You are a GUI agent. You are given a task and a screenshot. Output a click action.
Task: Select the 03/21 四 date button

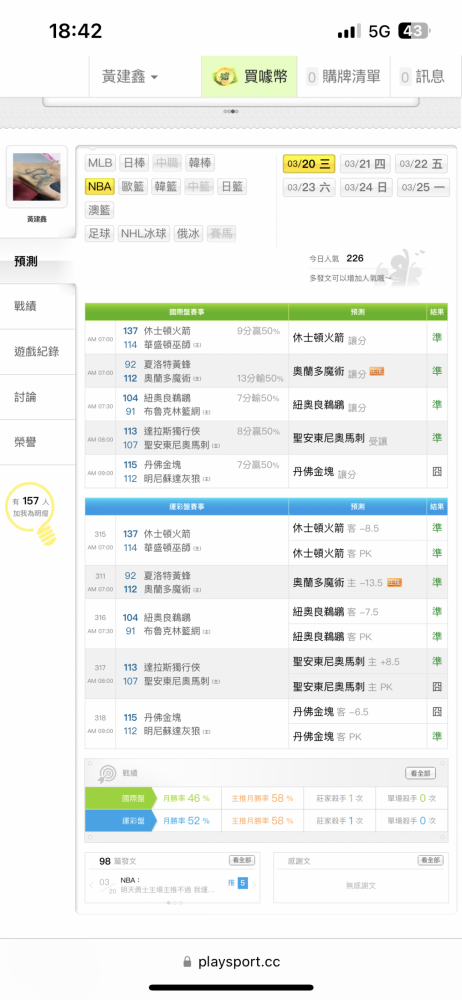[365, 164]
